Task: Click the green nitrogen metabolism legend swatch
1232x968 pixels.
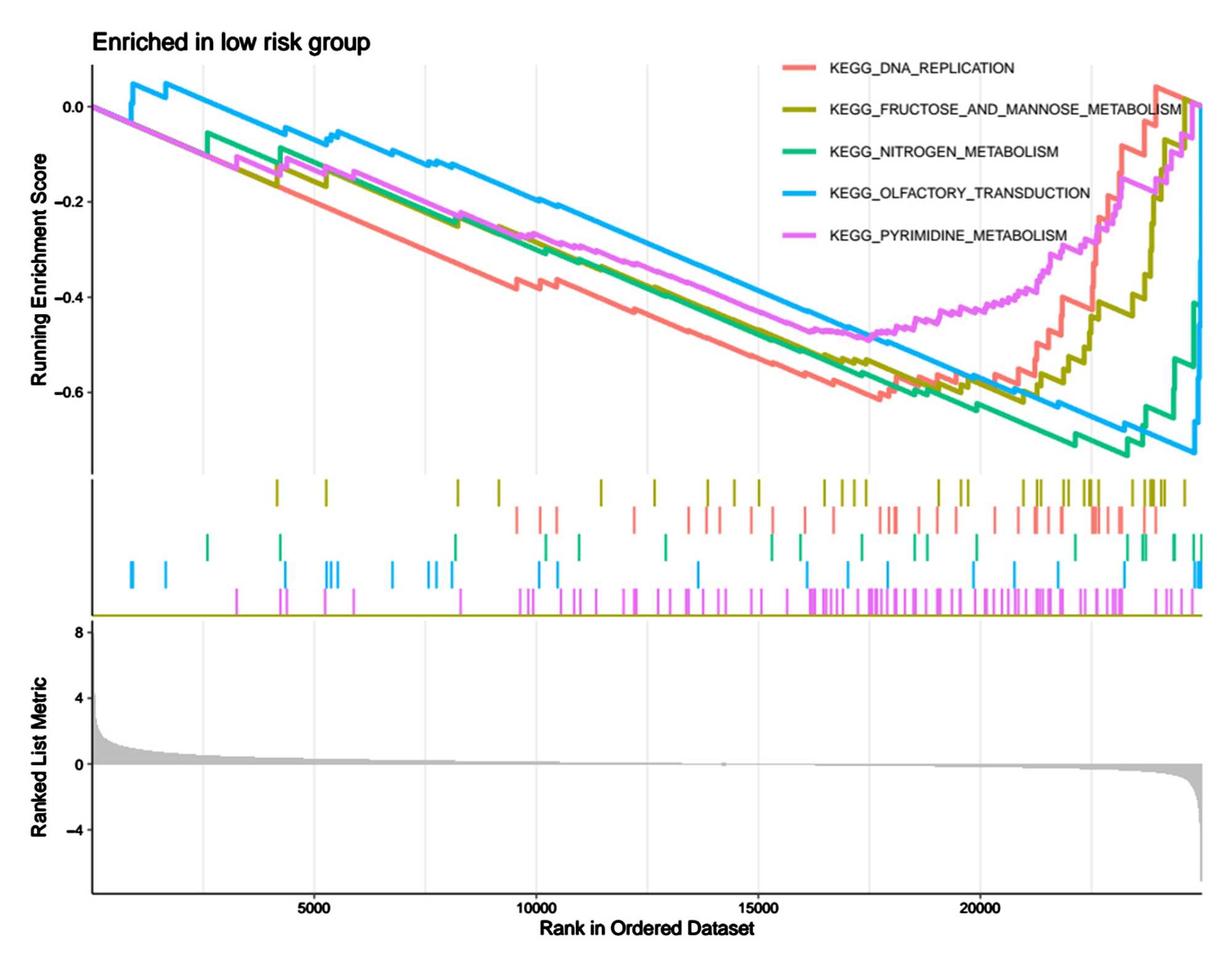Action: (x=799, y=151)
